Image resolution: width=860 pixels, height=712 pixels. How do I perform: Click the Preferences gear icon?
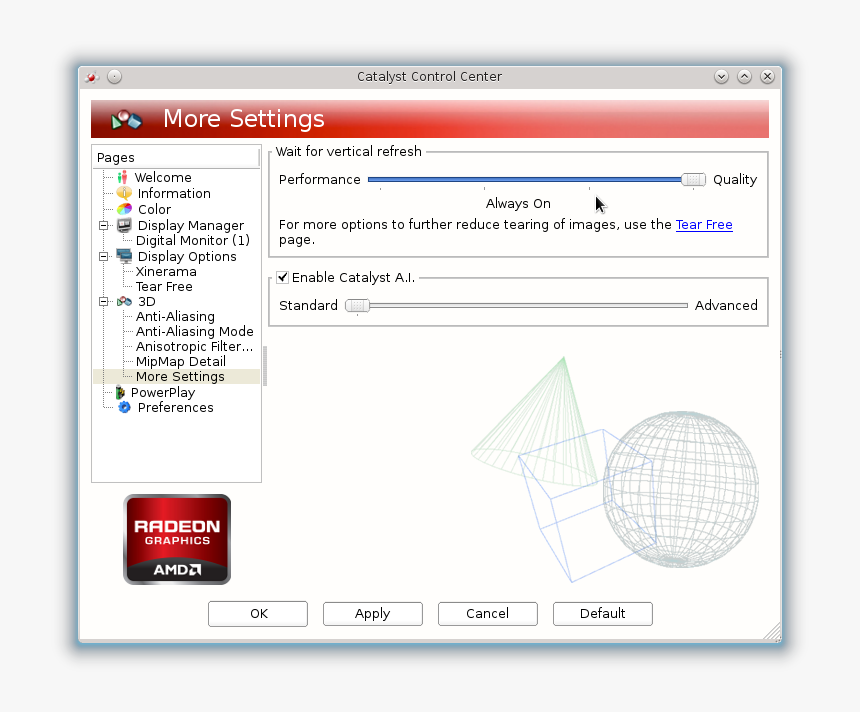click(x=125, y=407)
